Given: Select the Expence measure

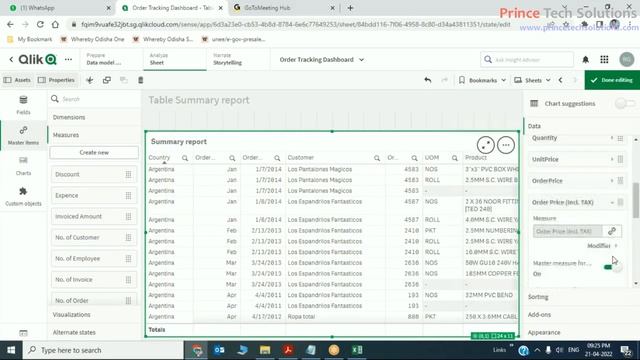Looking at the screenshot, I should [x=94, y=196].
